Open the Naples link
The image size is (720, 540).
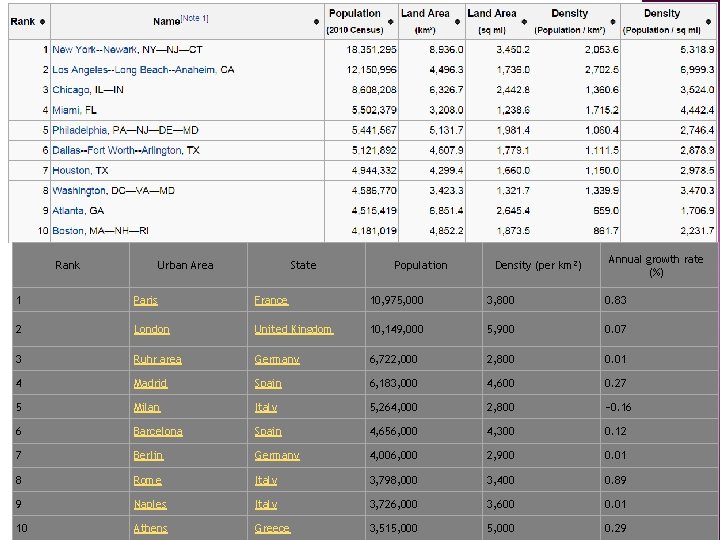150,504
